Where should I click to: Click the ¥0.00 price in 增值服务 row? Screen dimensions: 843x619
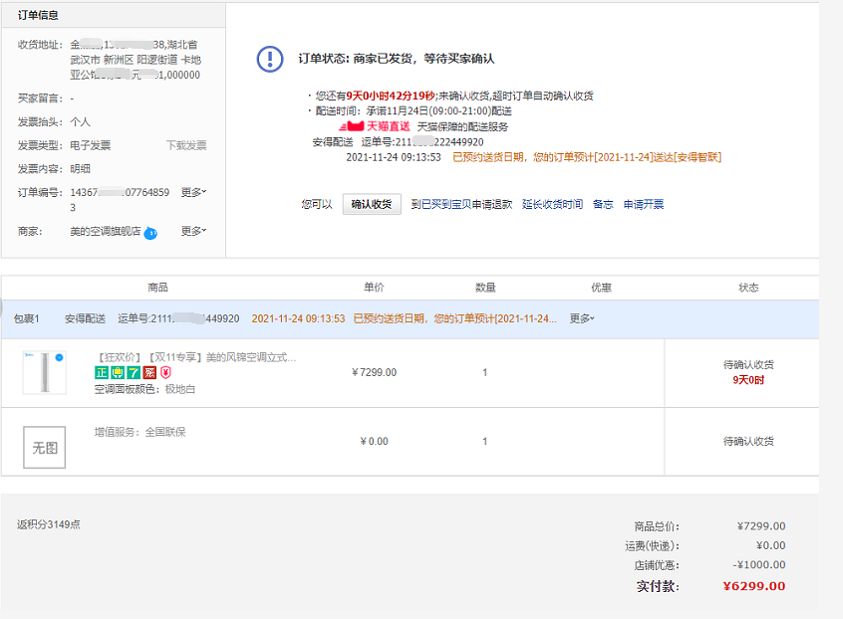pyautogui.click(x=374, y=441)
